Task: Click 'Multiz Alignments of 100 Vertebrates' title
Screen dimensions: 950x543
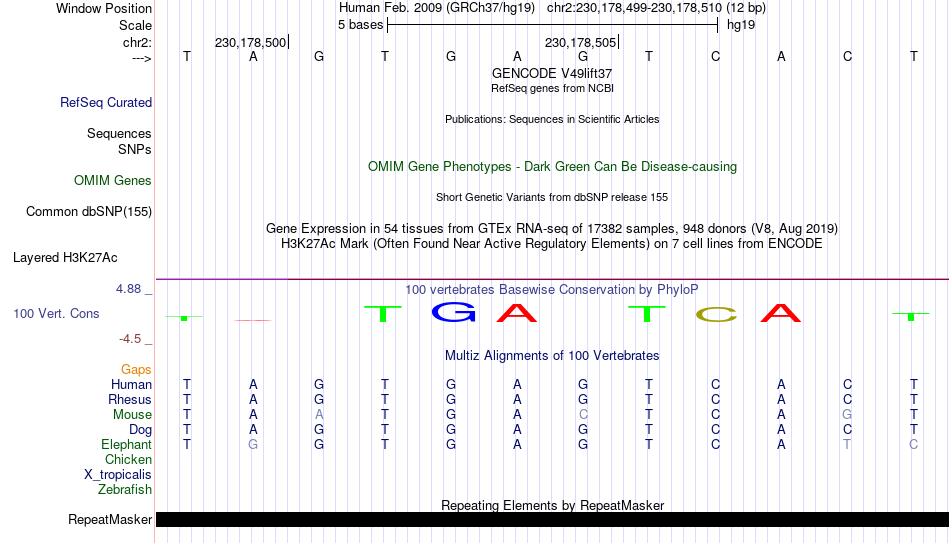Action: point(552,356)
